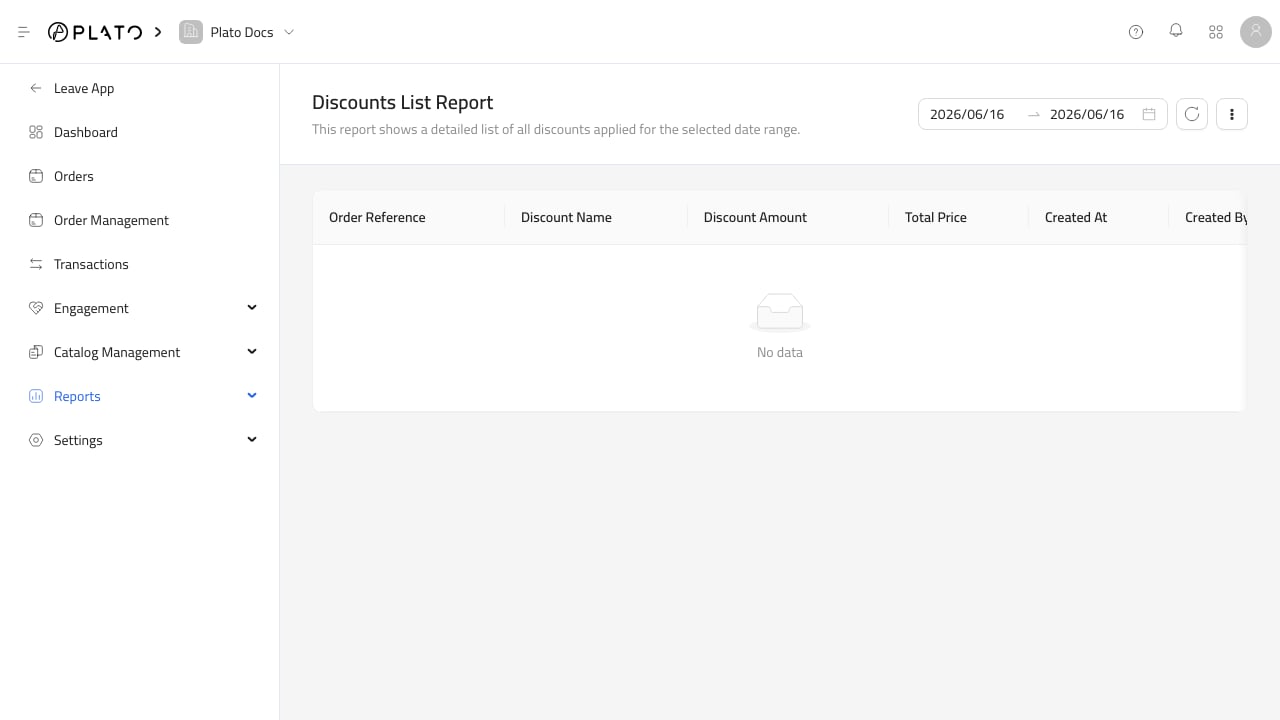This screenshot has height=720, width=1280.
Task: Click the start date field 2026/06/16
Action: click(x=967, y=114)
